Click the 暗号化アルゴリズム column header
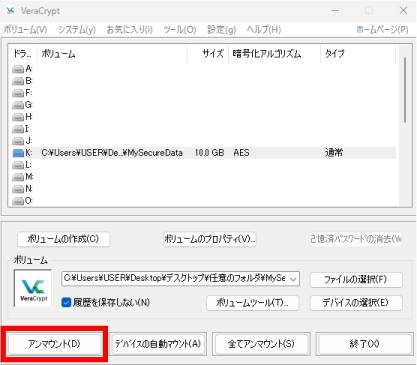The image size is (417, 365). coord(274,54)
